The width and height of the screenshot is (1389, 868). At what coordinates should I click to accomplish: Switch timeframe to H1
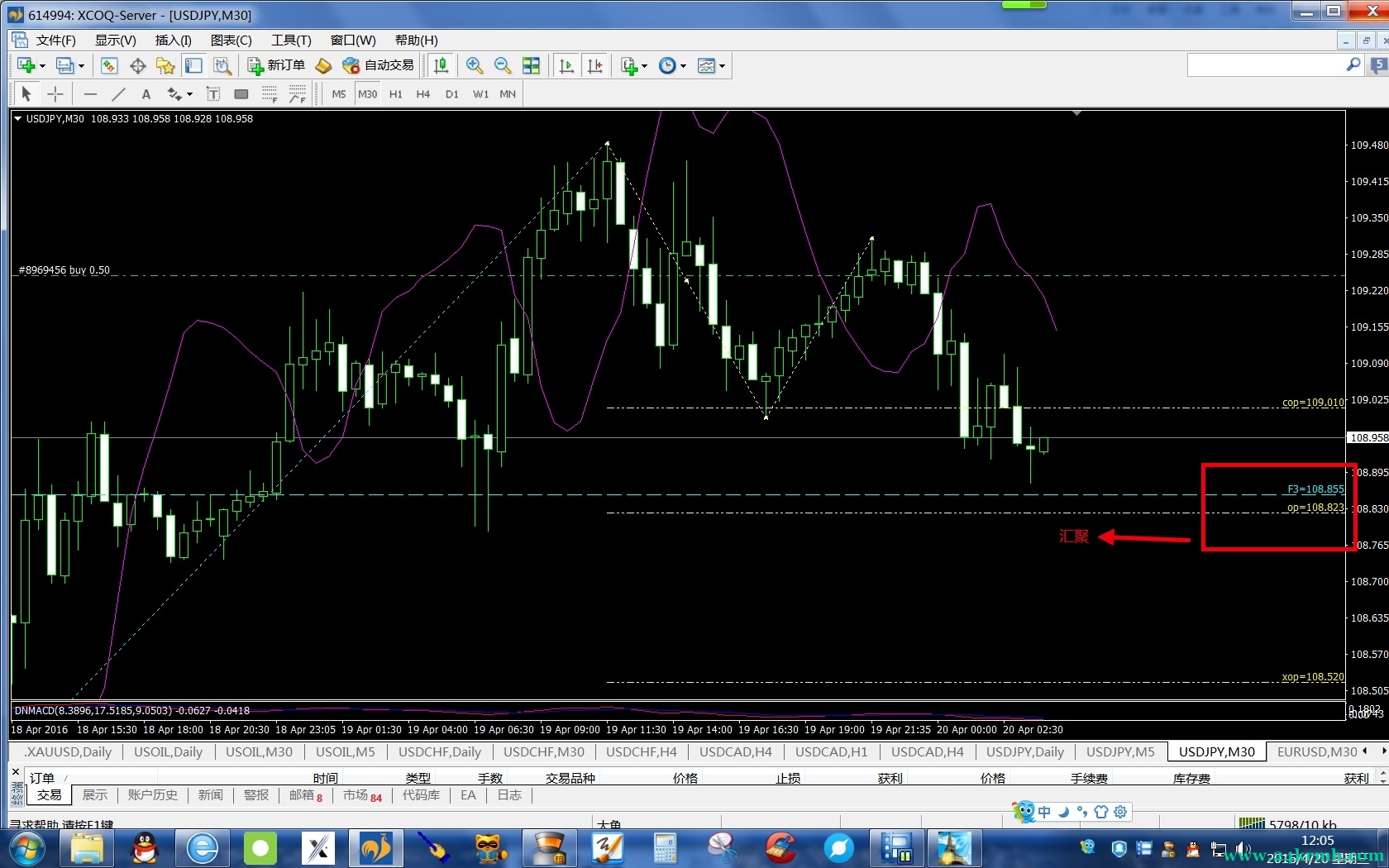pyautogui.click(x=396, y=94)
